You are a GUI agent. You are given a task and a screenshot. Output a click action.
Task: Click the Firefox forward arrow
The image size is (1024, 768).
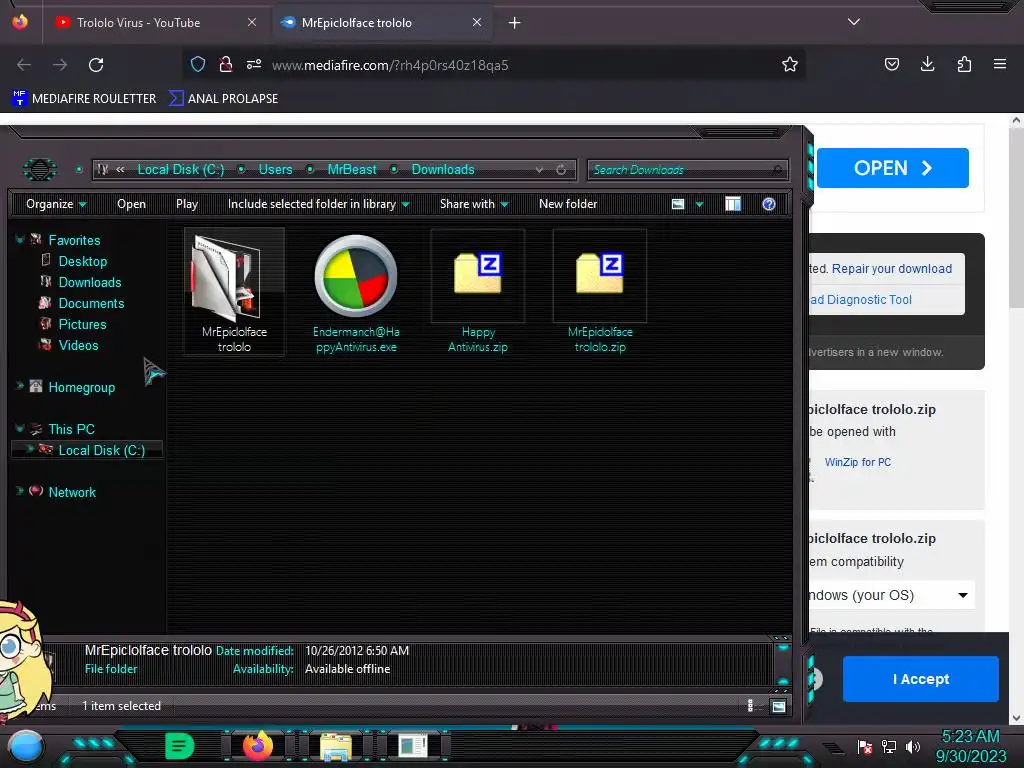click(x=60, y=65)
